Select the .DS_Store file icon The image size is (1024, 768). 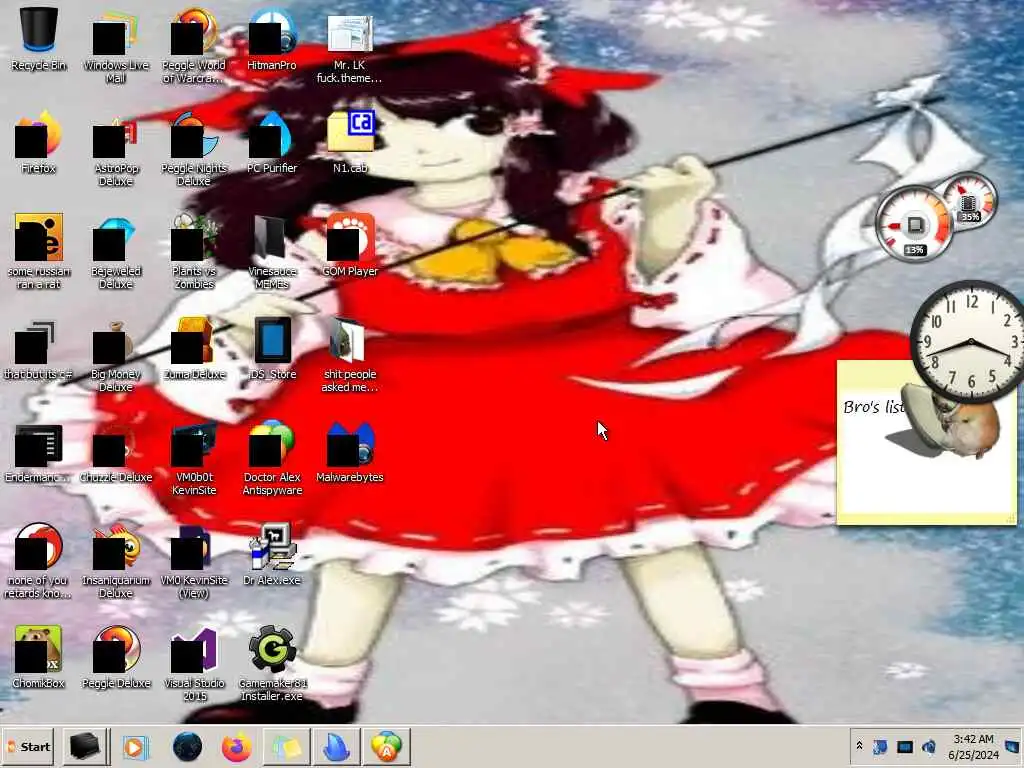(x=272, y=349)
